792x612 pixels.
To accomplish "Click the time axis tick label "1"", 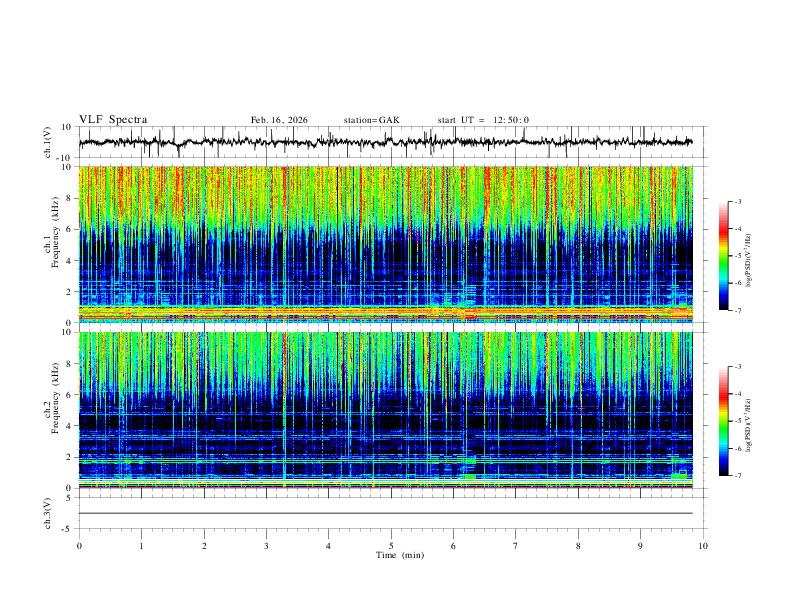I will click(x=141, y=546).
